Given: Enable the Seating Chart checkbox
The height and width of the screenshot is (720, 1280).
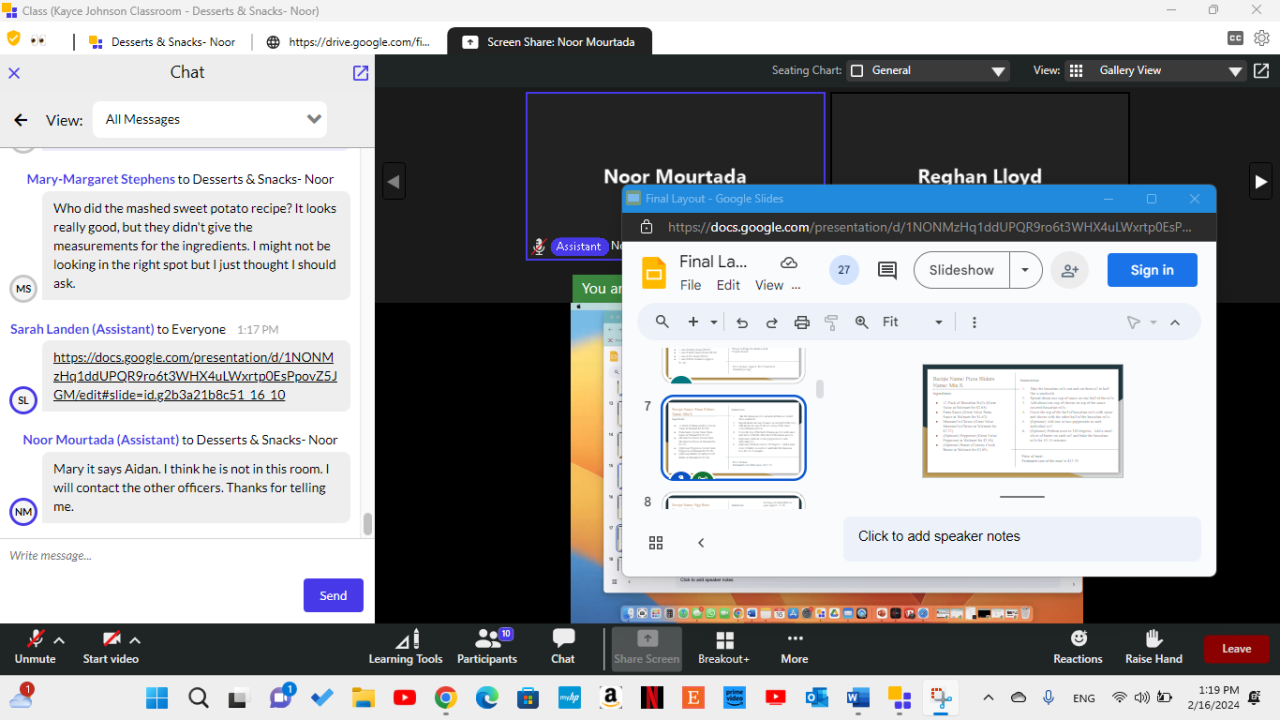Looking at the screenshot, I should [x=856, y=71].
